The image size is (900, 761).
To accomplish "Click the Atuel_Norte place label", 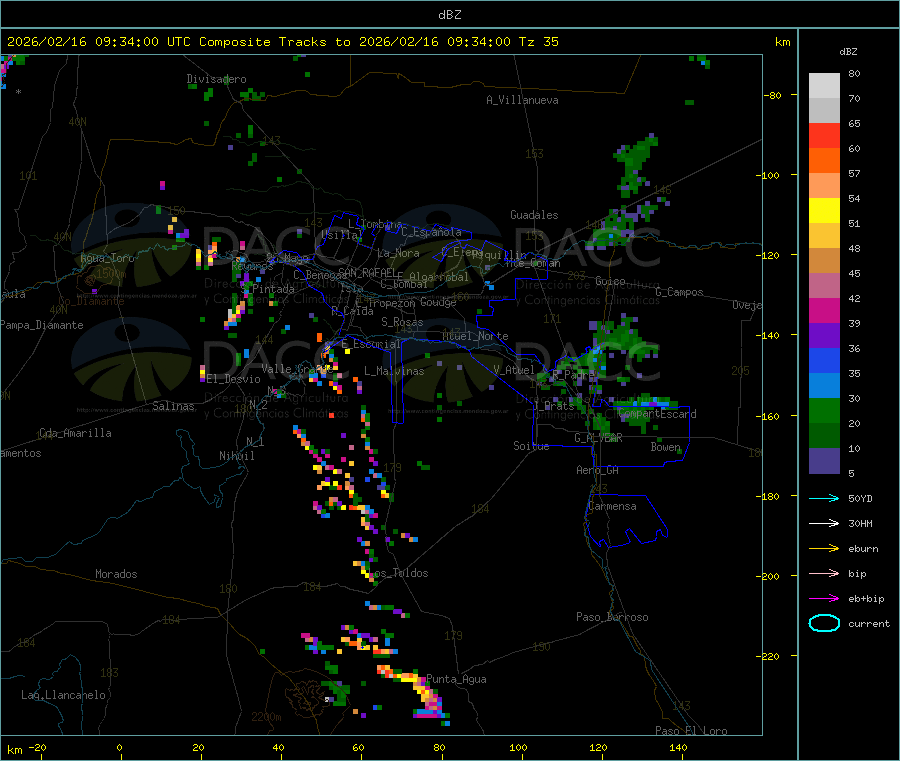I will [x=475, y=336].
